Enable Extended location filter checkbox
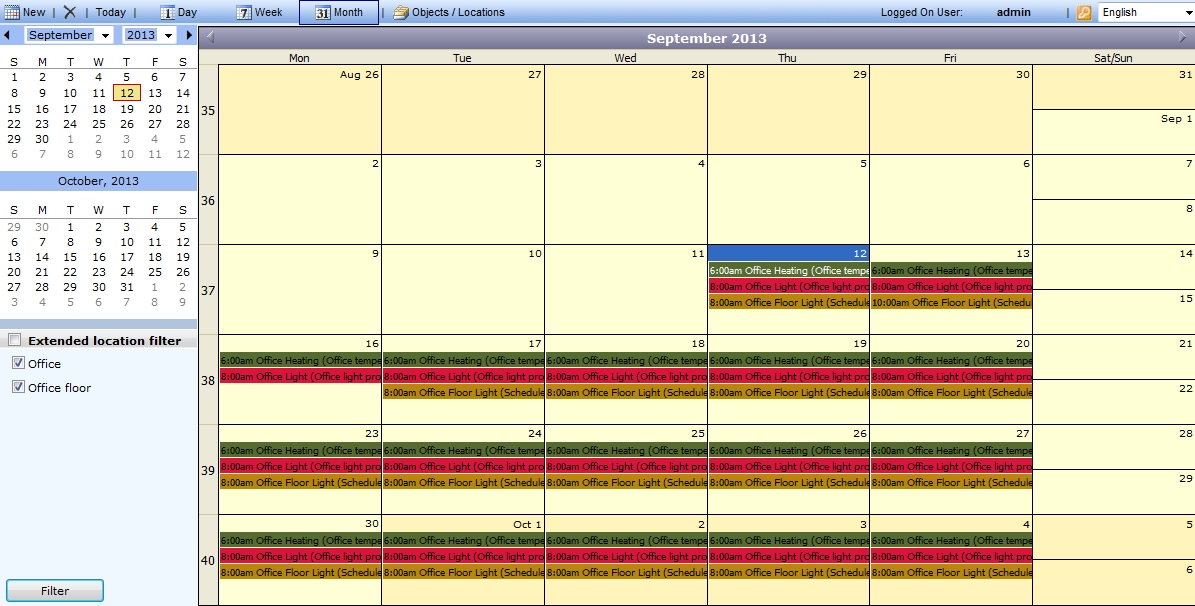1195x606 pixels. coord(15,341)
